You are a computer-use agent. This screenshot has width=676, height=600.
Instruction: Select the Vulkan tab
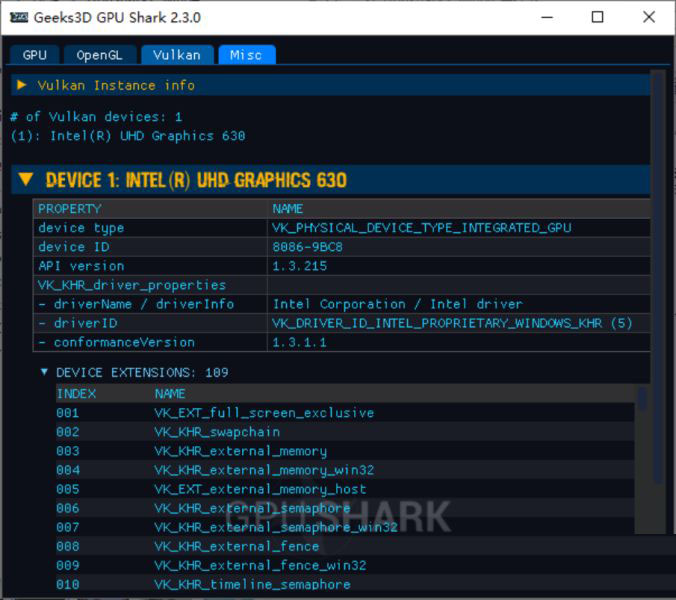(x=177, y=55)
